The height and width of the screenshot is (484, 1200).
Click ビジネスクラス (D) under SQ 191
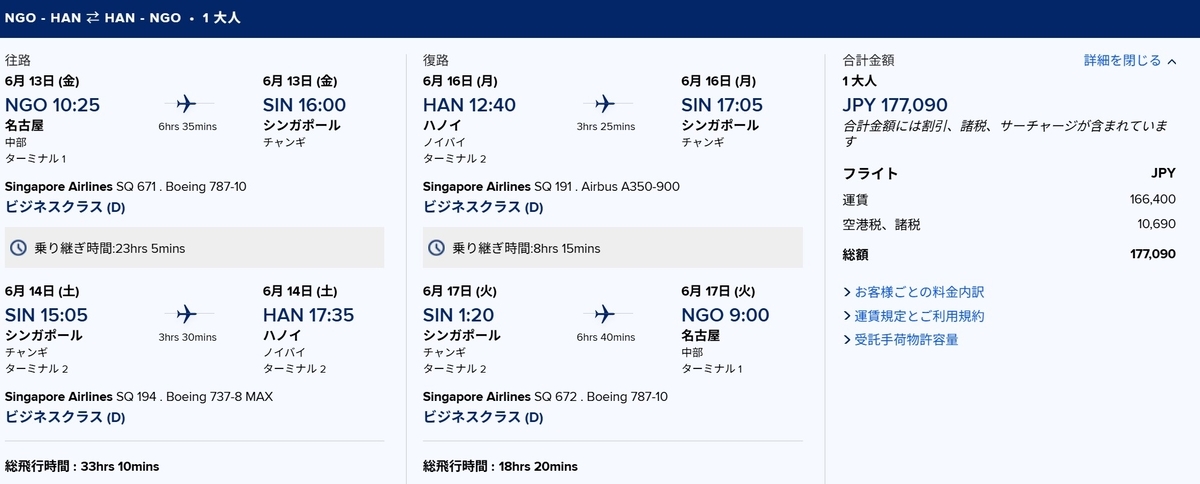pyautogui.click(x=483, y=207)
